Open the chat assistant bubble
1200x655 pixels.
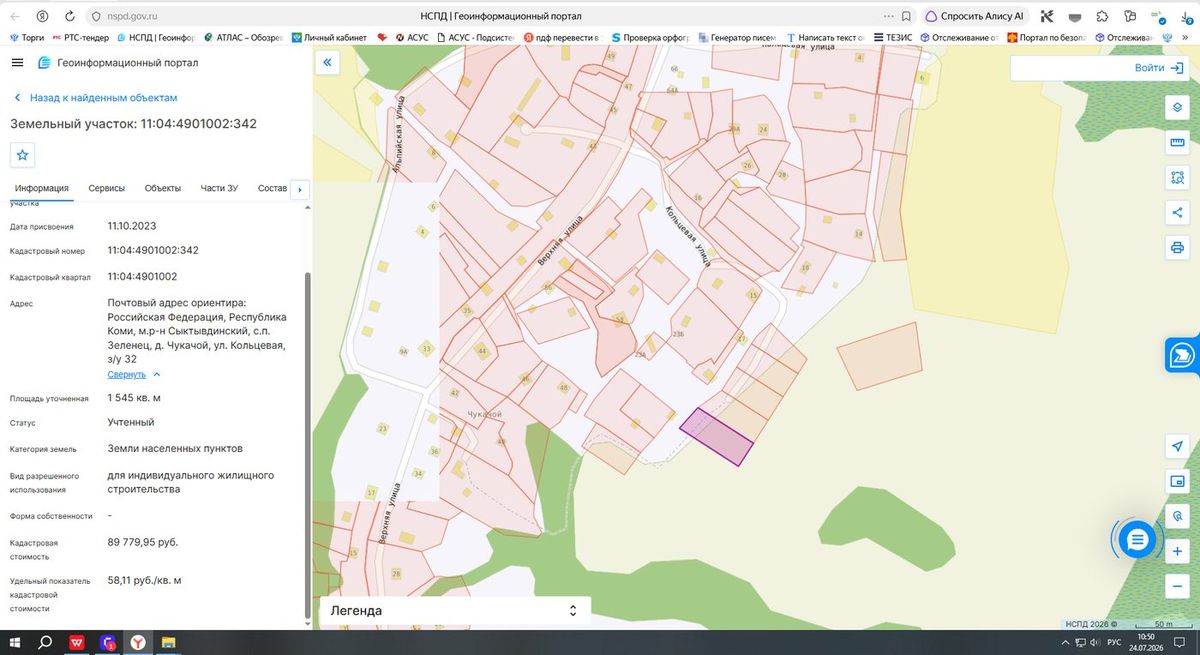click(x=1137, y=540)
